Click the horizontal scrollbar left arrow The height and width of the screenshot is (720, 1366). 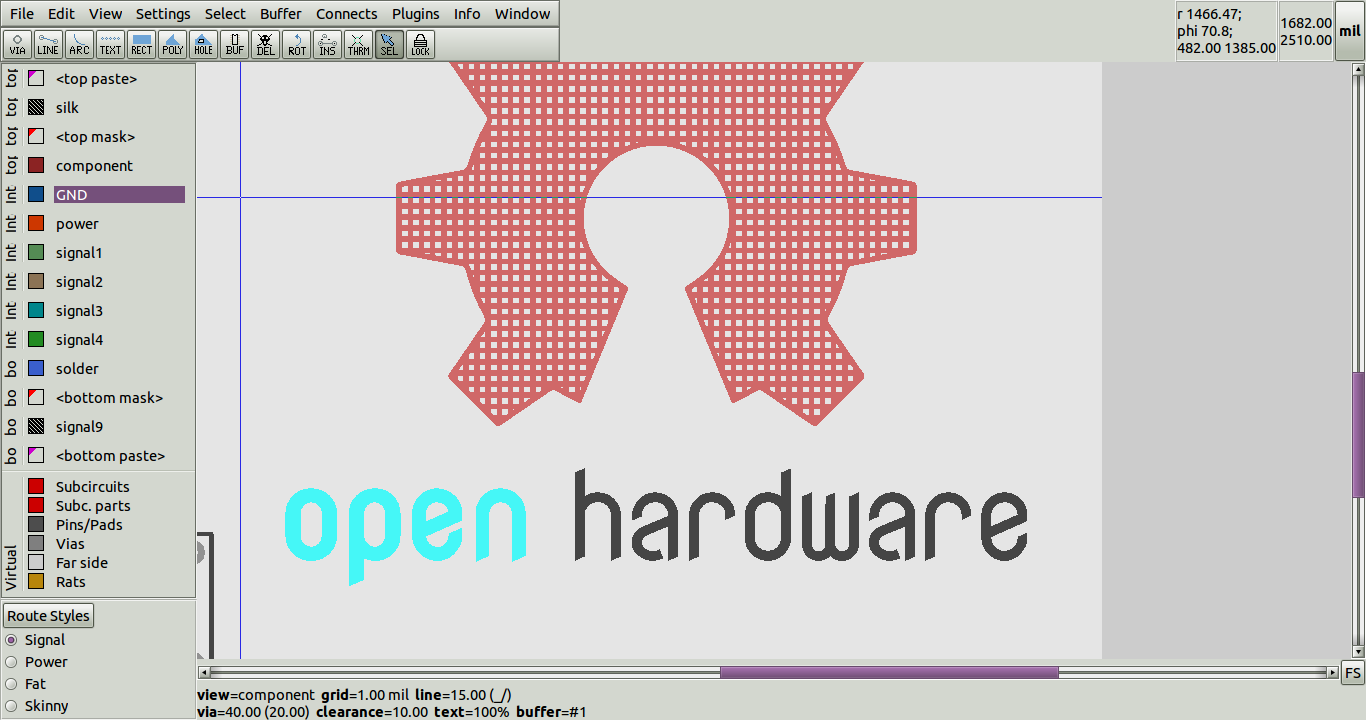click(x=204, y=672)
